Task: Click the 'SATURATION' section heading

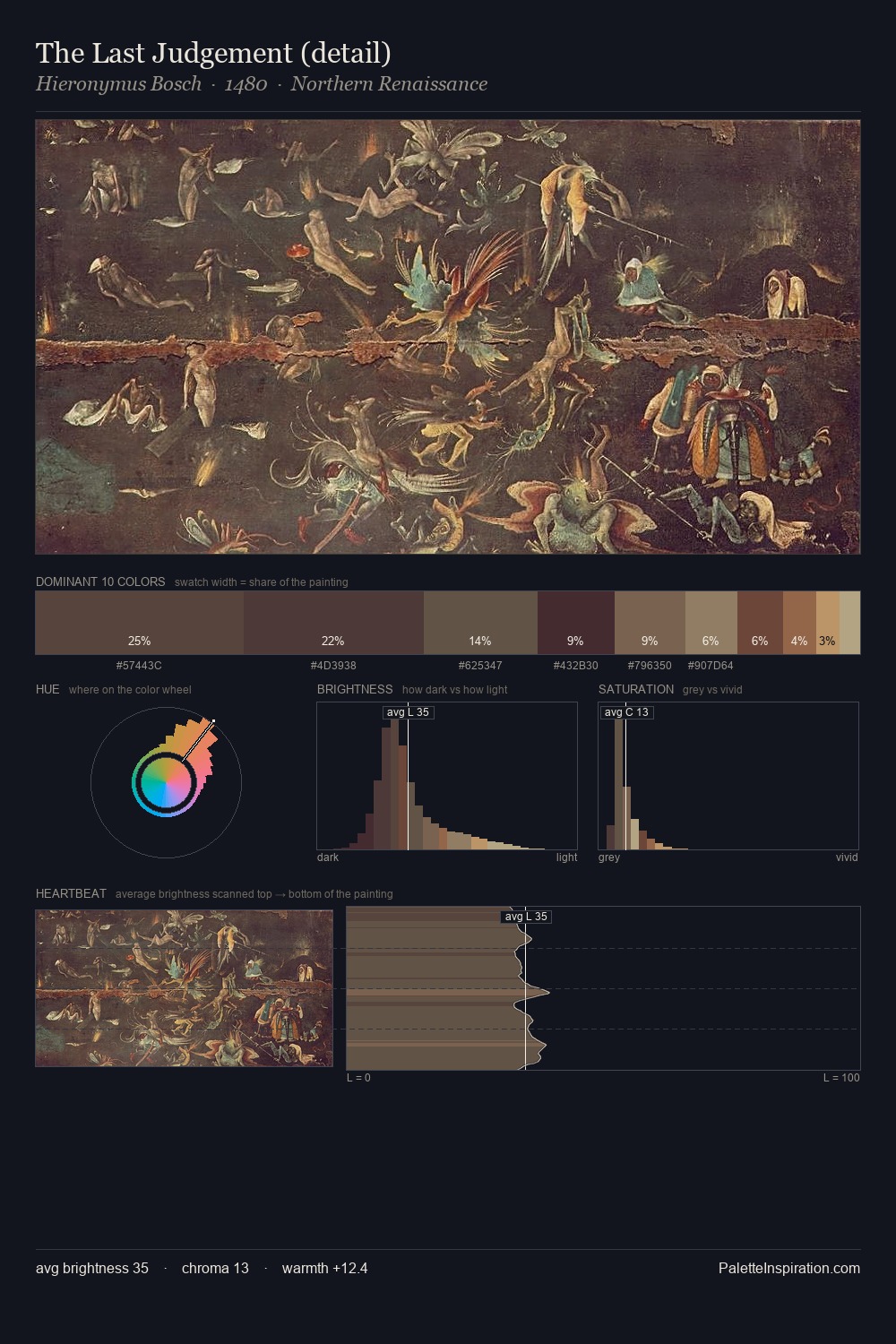Action: pyautogui.click(x=636, y=689)
